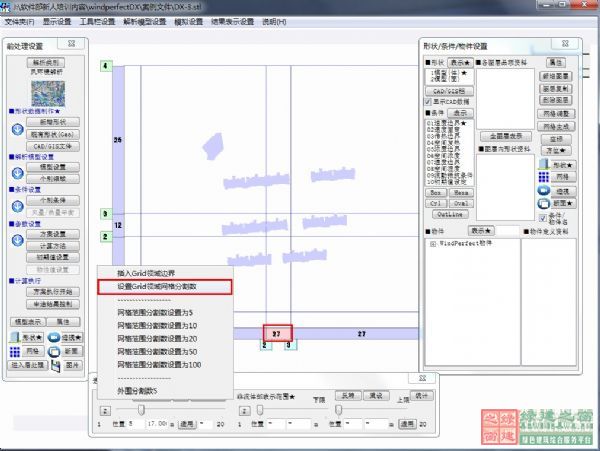Screen dimensions: 600x451
Task: Toggle the 条件/物体名 checkbox
Action: point(544,216)
